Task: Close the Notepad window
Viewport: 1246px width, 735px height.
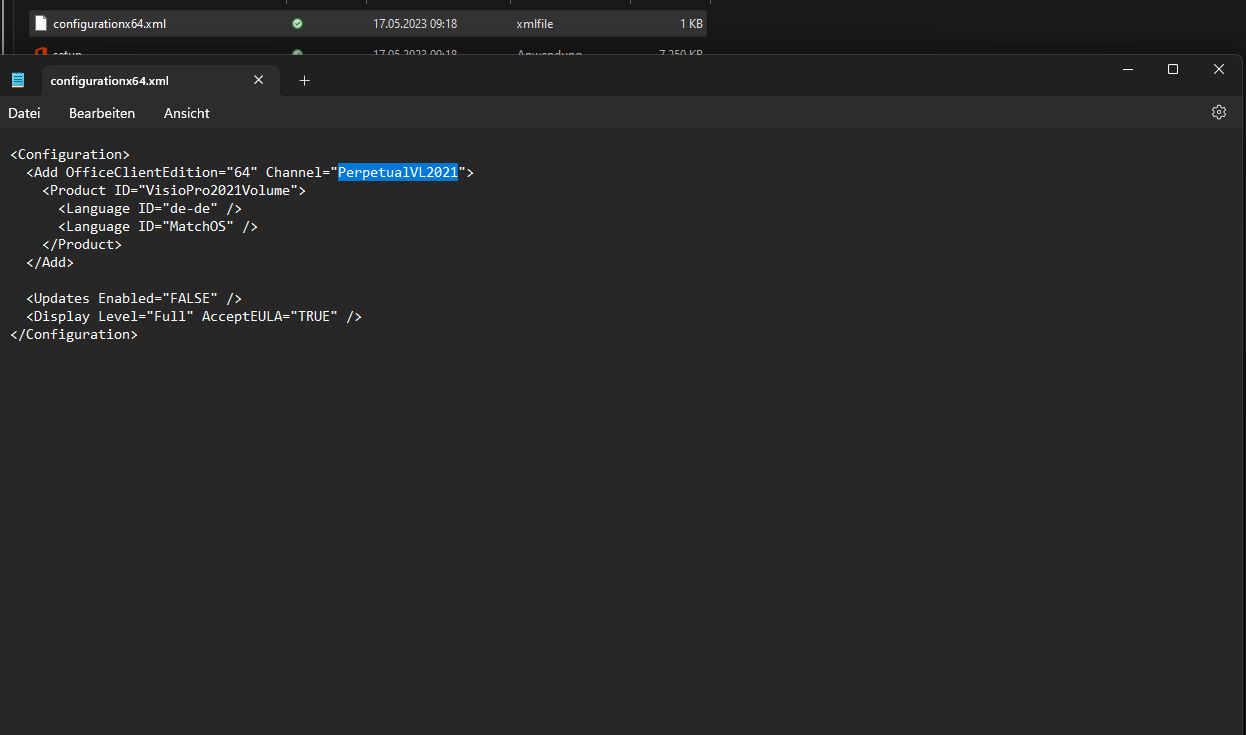Action: (x=1218, y=69)
